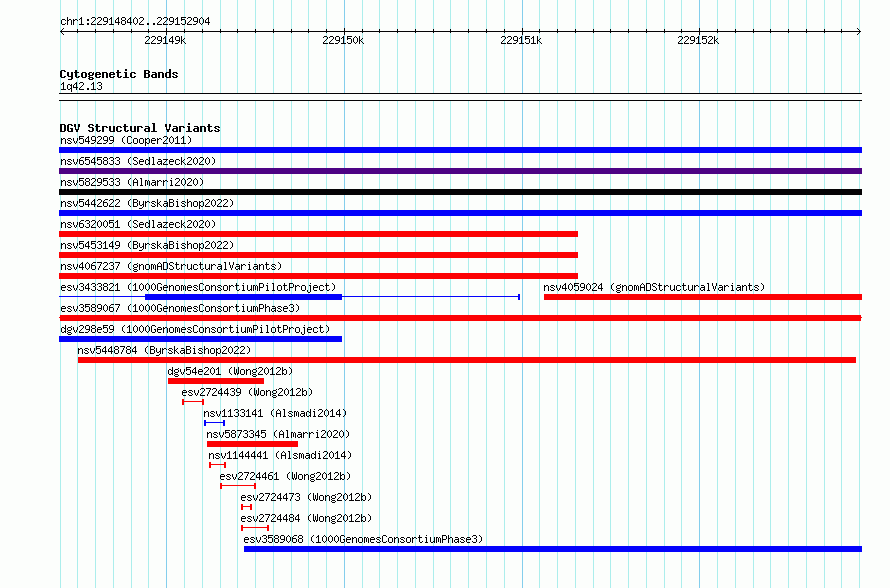Select the small red nsv1144441 glyph
The width and height of the screenshot is (890, 588).
(217, 465)
